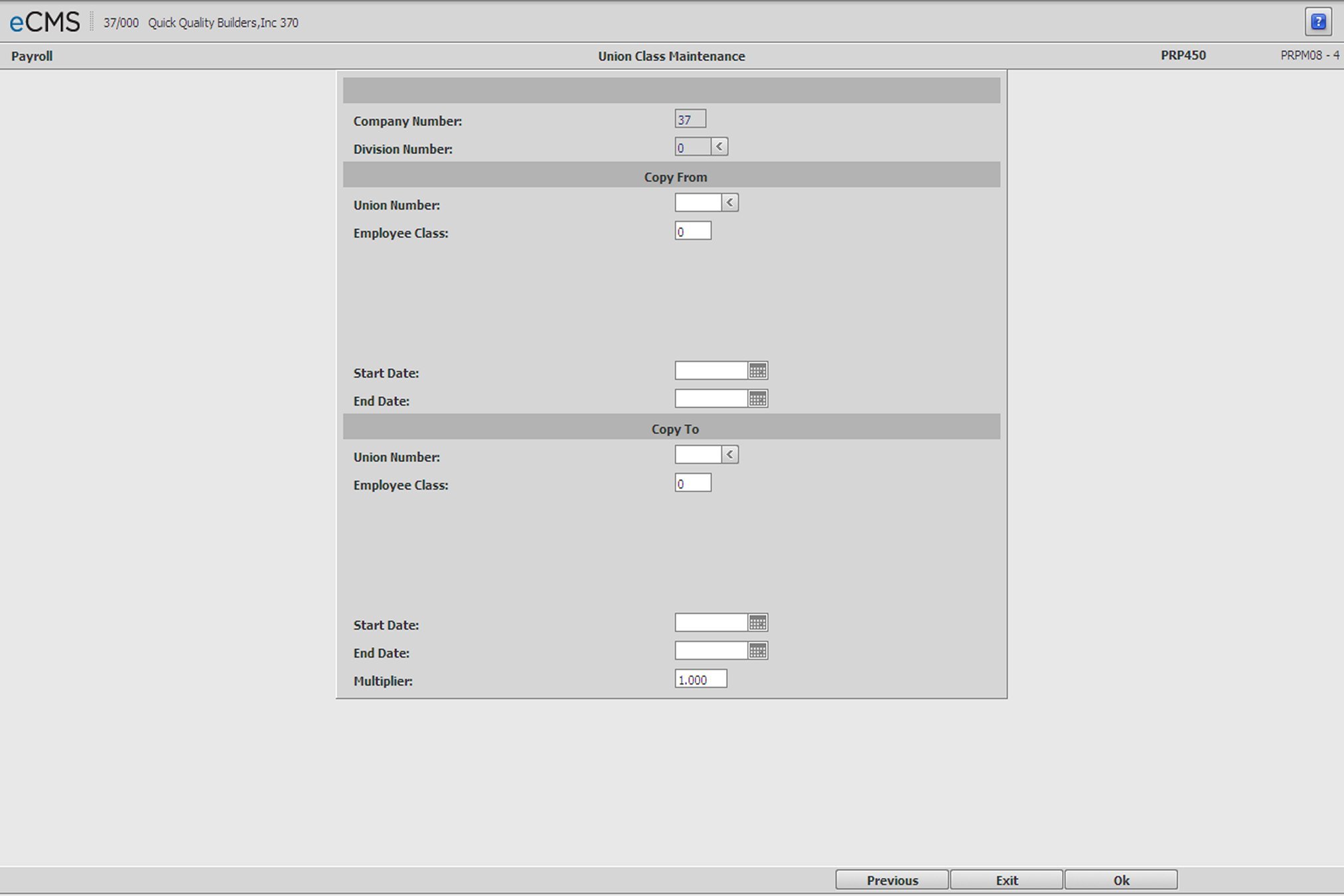
Task: Click the Previous button
Action: coord(891,880)
